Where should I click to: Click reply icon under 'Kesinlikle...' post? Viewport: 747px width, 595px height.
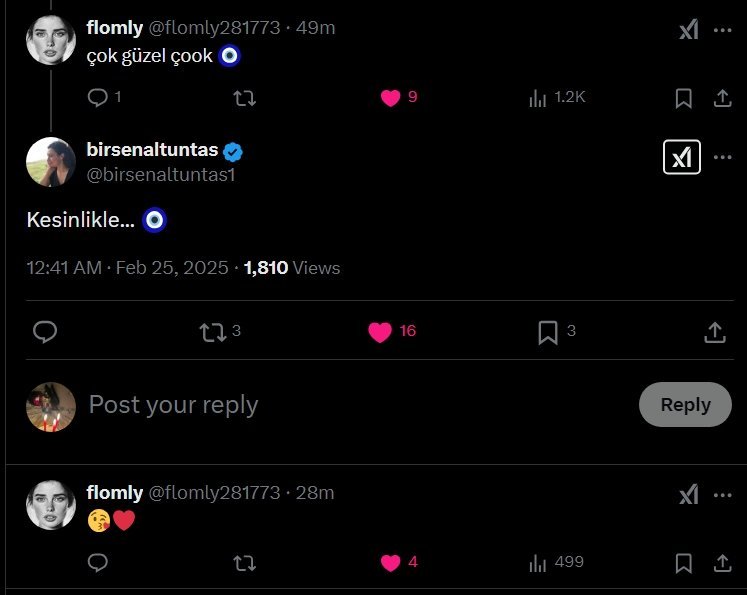(44, 332)
